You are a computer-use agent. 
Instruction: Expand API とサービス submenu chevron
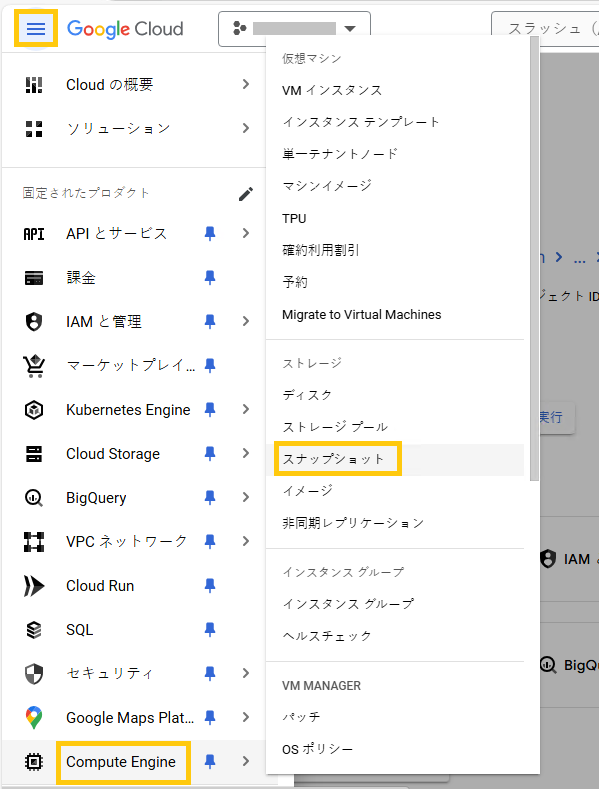click(246, 233)
